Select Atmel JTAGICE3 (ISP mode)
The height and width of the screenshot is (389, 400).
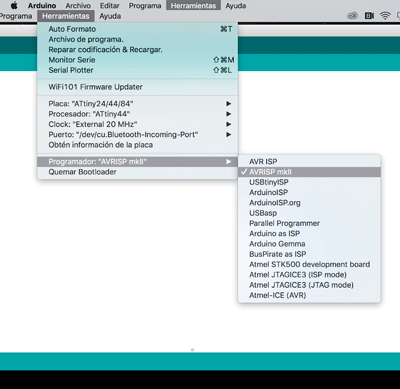click(x=309, y=275)
